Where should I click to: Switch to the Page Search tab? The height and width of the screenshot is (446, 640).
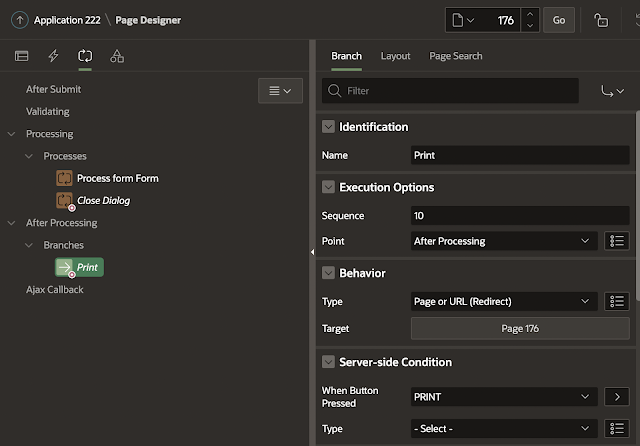(454, 57)
